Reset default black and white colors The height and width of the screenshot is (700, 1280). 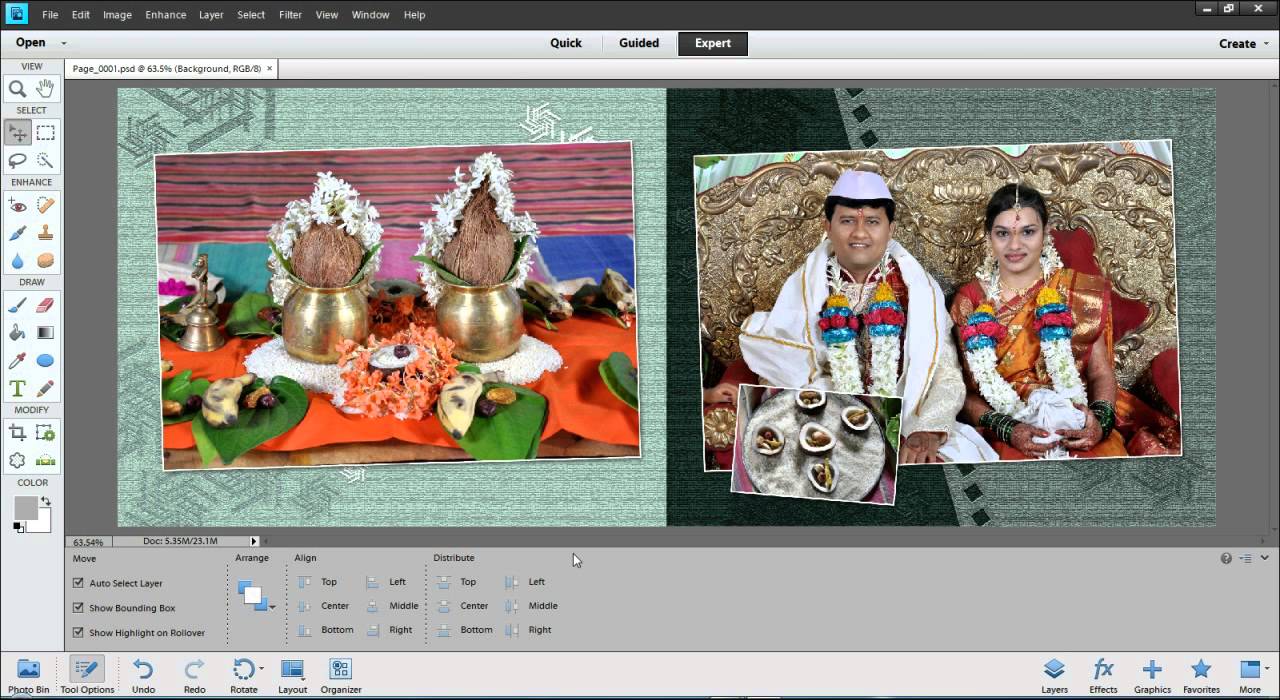[17, 528]
